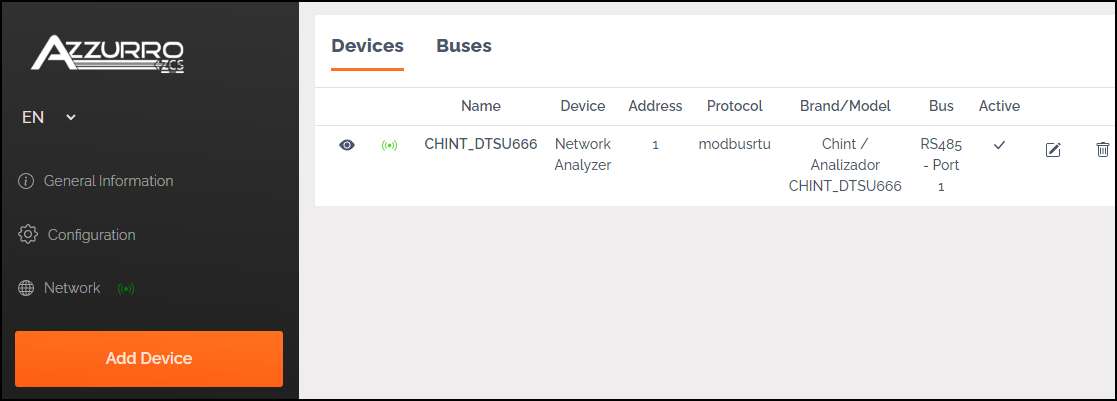The height and width of the screenshot is (401, 1117).
Task: Click the Add Device button
Action: (x=149, y=358)
